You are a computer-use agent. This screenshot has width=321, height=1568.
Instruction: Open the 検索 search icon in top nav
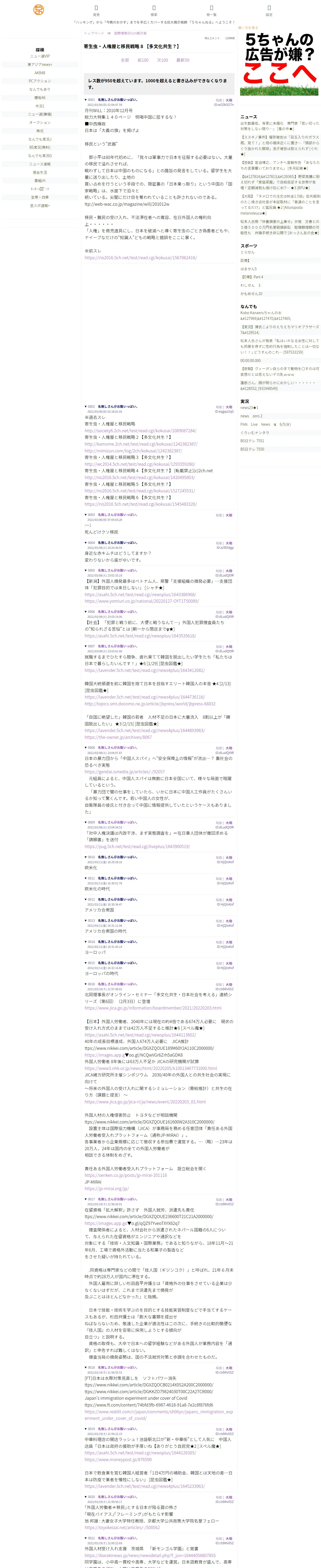click(x=154, y=10)
